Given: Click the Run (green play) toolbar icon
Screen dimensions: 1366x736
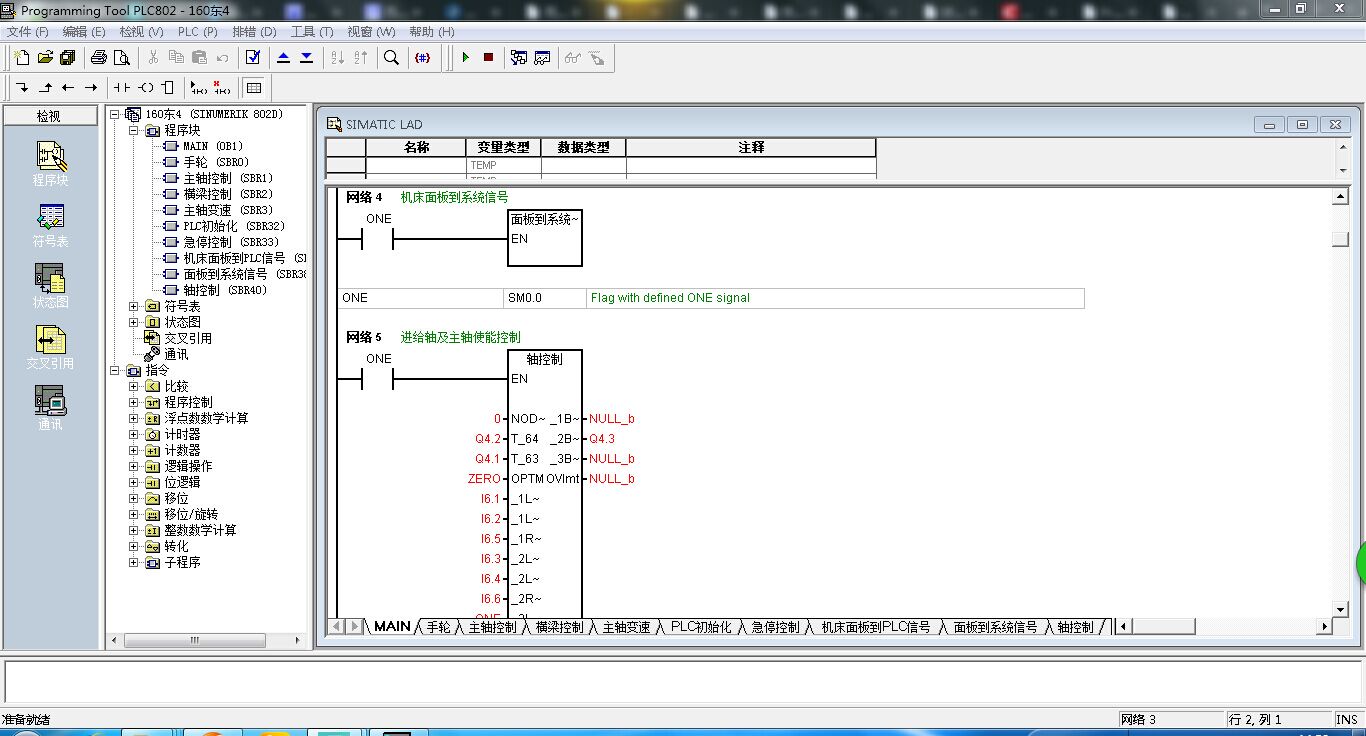Looking at the screenshot, I should coord(465,58).
